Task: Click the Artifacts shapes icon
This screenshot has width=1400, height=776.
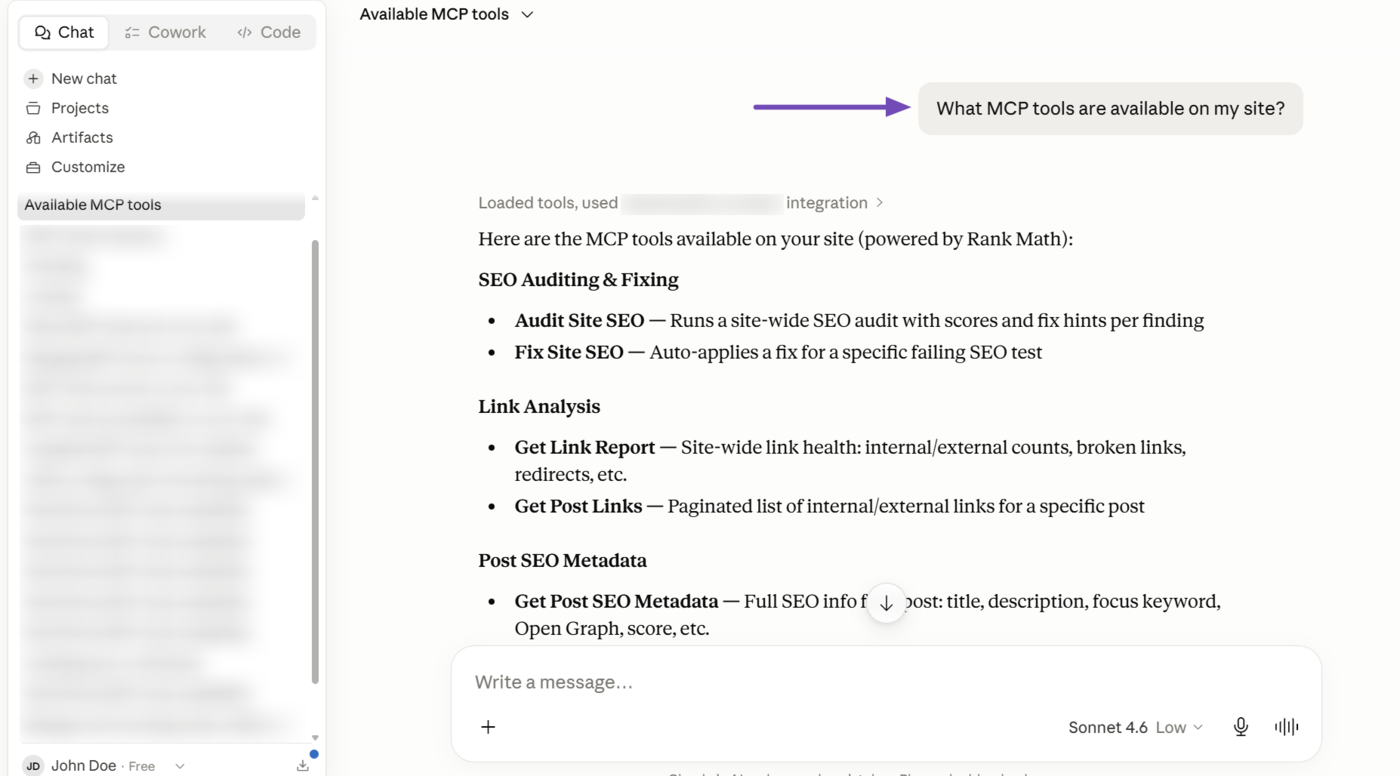Action: click(x=33, y=137)
